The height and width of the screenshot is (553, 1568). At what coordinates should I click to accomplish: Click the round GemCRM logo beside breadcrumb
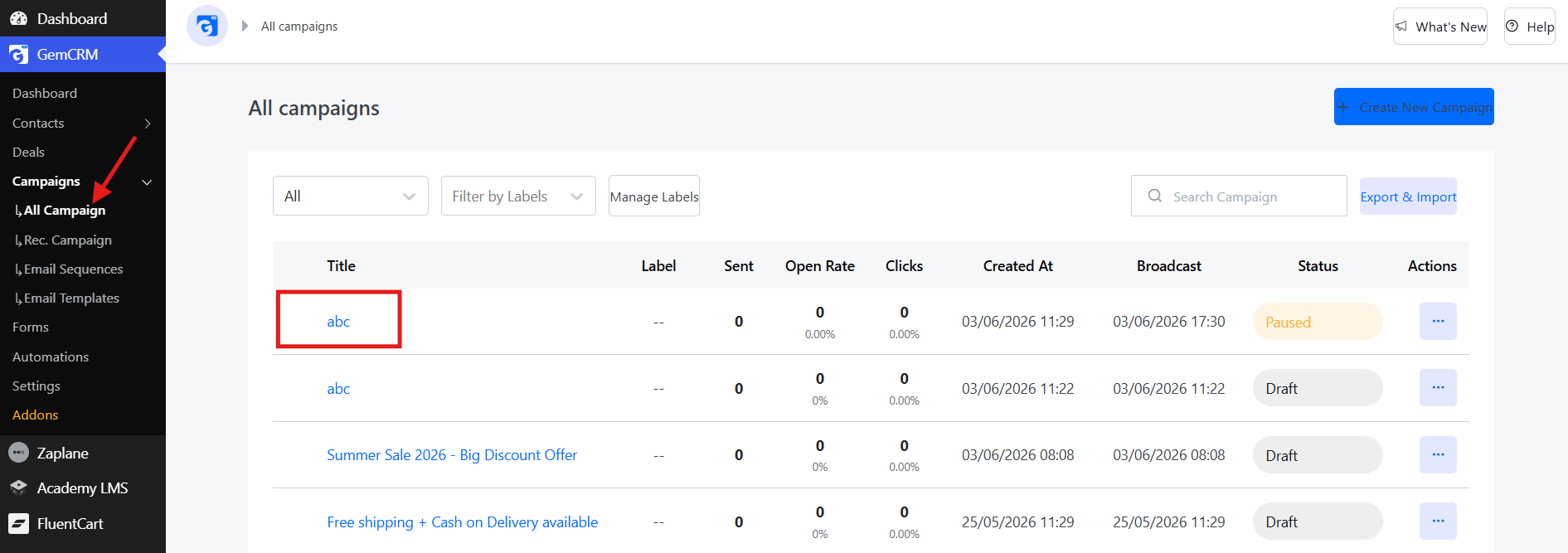pyautogui.click(x=207, y=26)
